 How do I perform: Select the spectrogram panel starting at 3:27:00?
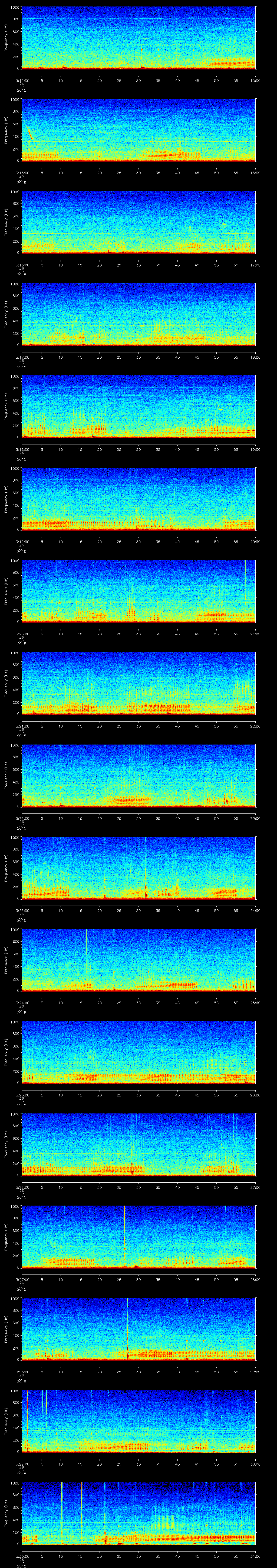[x=138, y=1237]
